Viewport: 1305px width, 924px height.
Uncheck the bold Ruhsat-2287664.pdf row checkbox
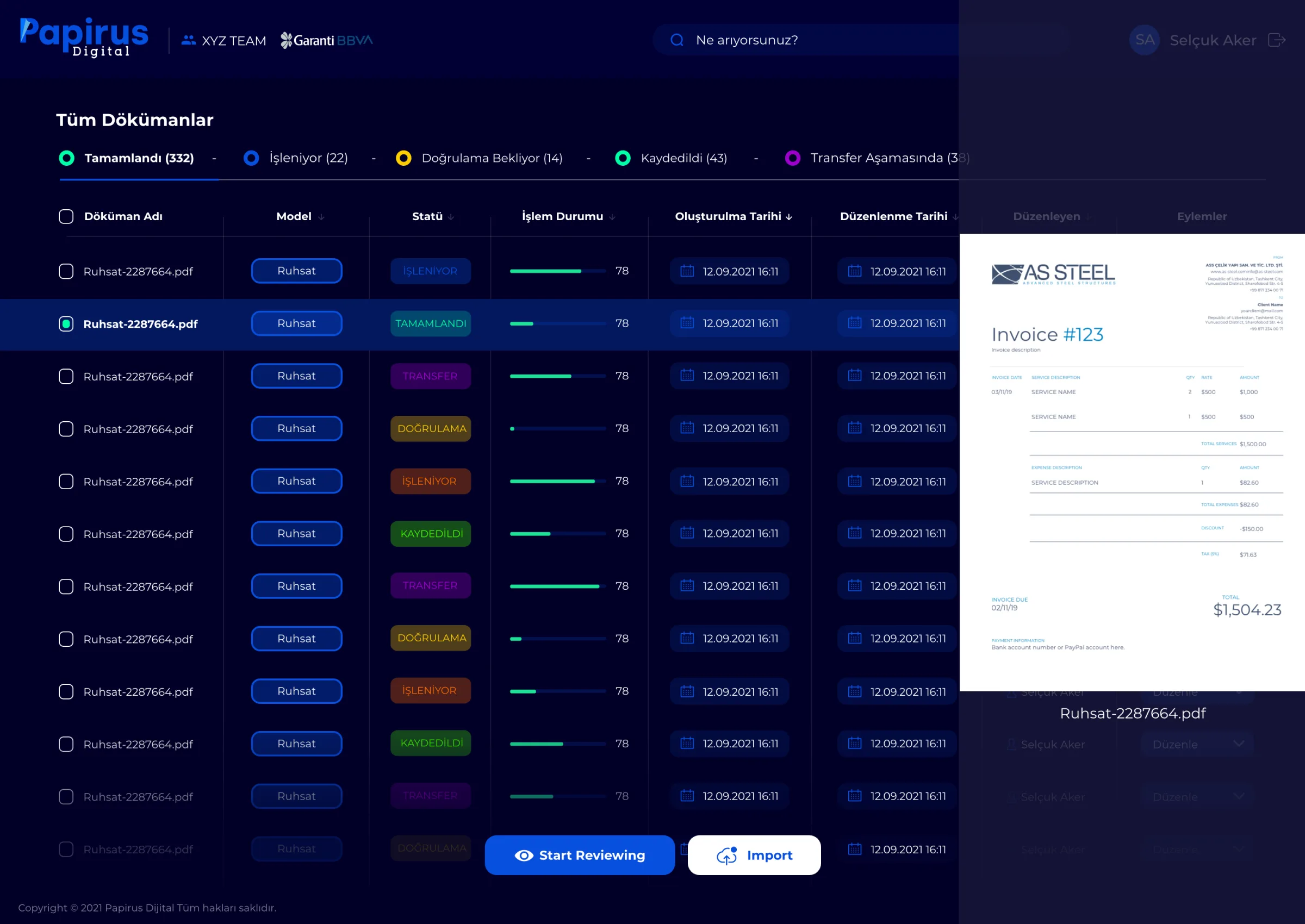pos(66,324)
